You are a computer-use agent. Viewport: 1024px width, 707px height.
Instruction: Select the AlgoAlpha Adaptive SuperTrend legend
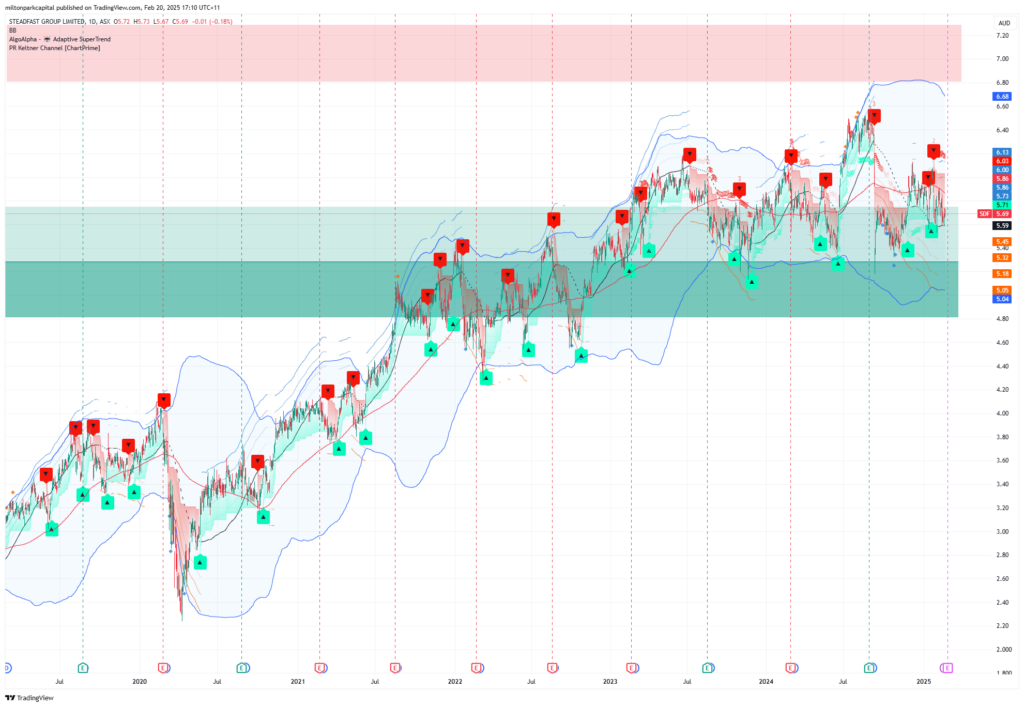tap(59, 39)
